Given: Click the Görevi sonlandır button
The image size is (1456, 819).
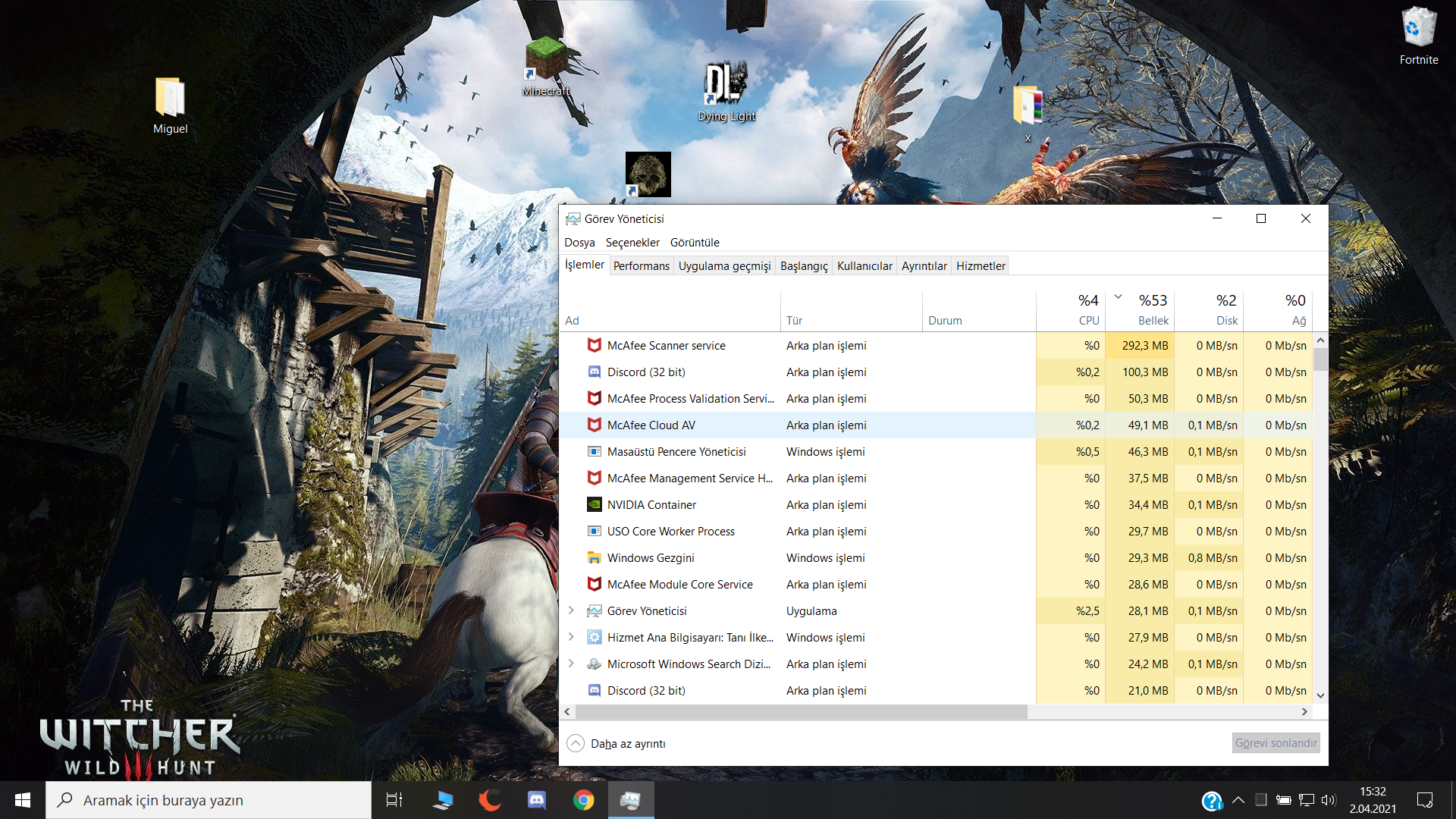Looking at the screenshot, I should tap(1276, 743).
